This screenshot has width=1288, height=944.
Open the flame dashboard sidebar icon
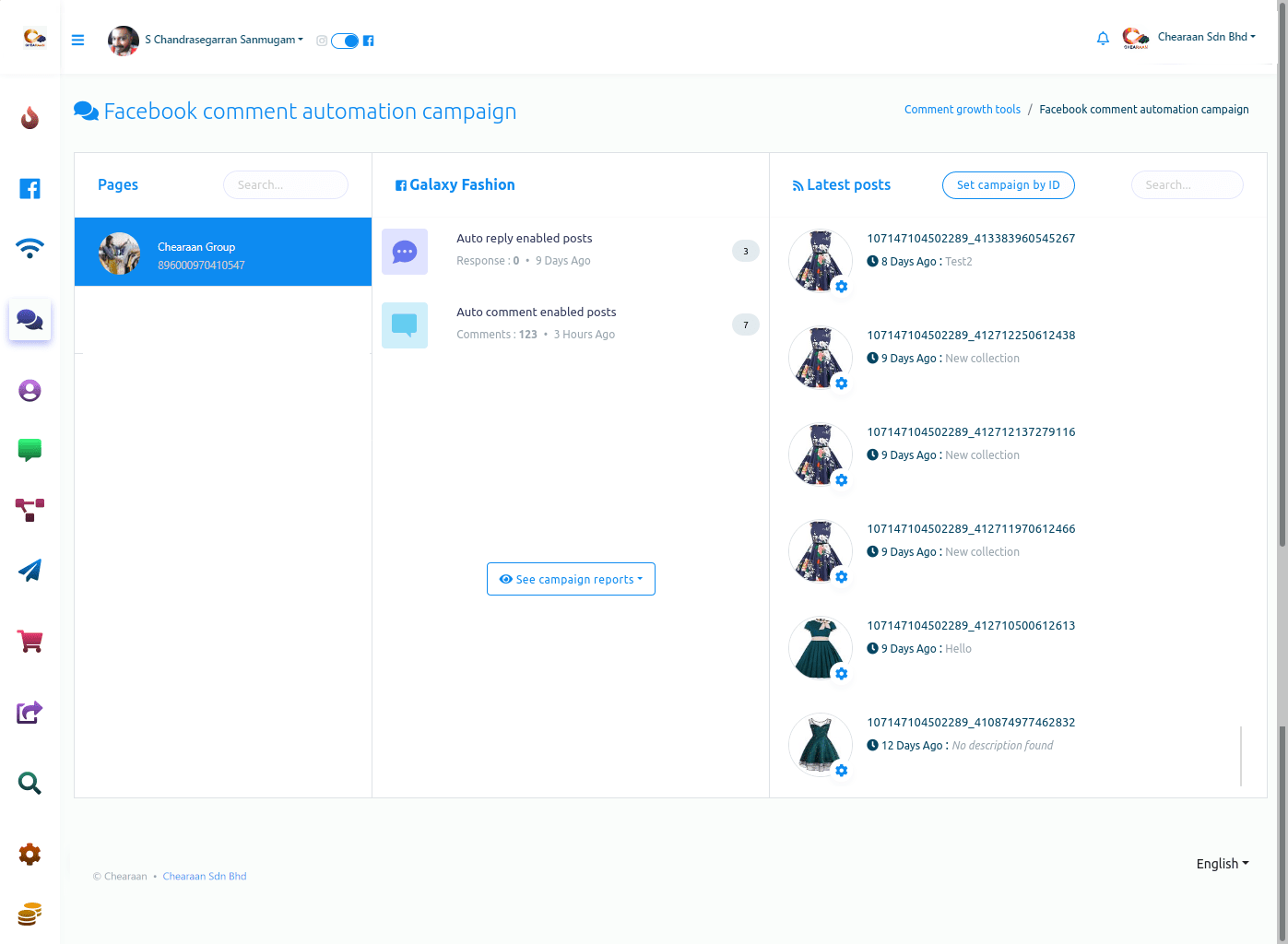pos(30,118)
